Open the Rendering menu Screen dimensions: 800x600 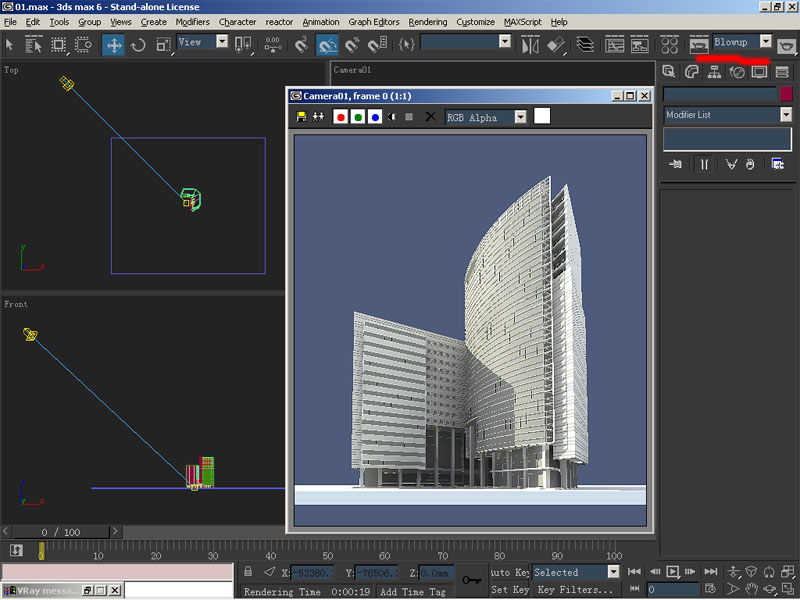(x=428, y=22)
